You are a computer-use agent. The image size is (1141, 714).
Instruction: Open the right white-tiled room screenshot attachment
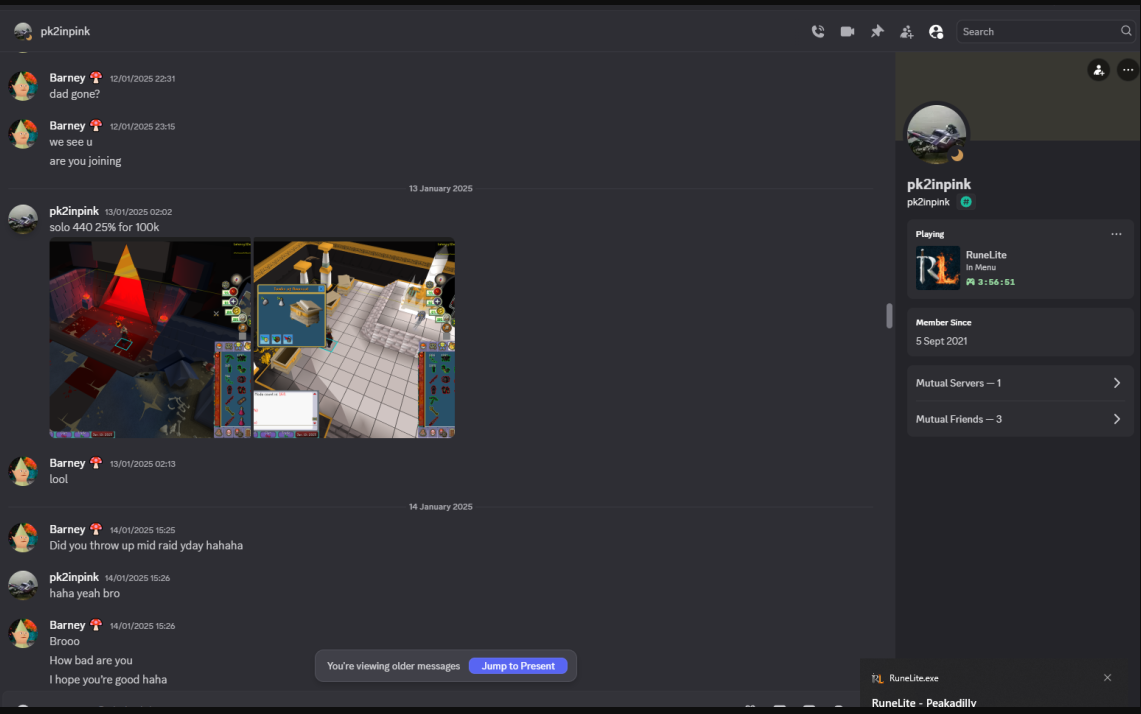click(354, 339)
